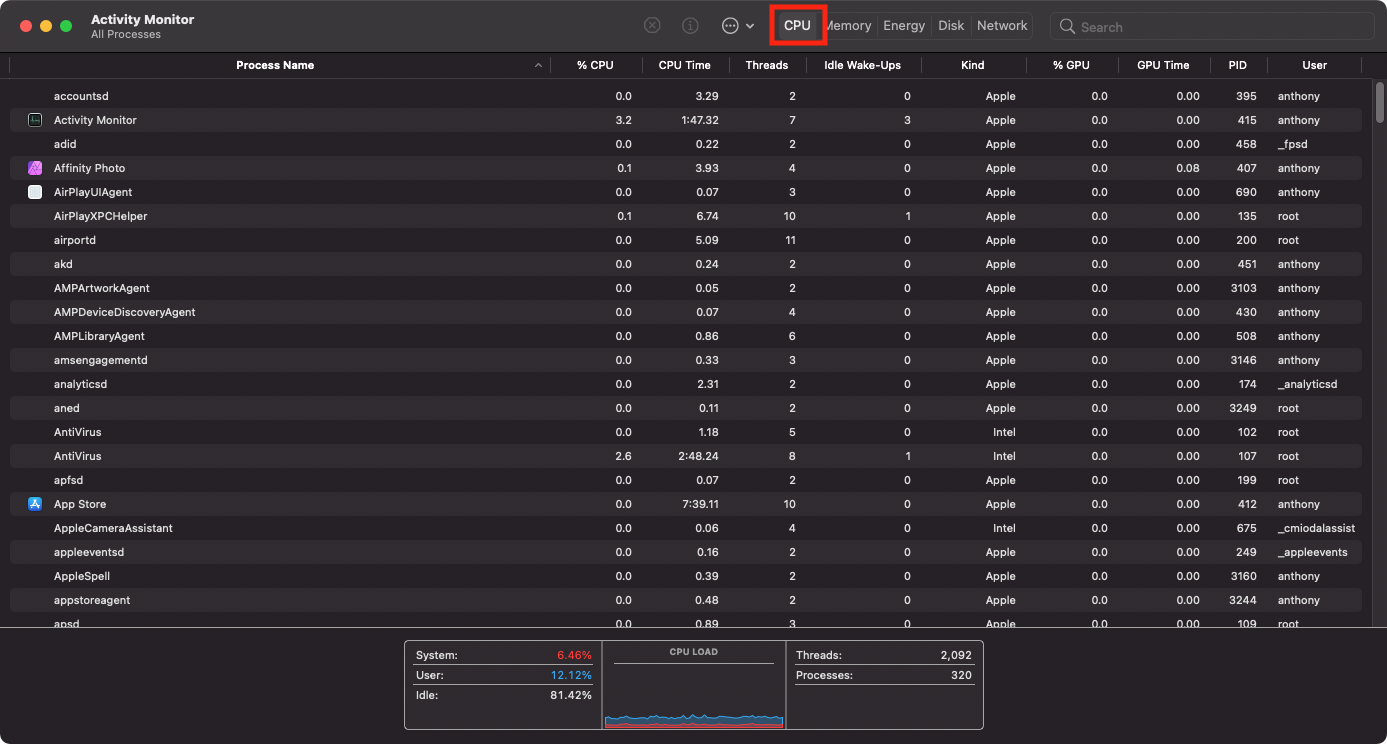Image resolution: width=1387 pixels, height=744 pixels.
Task: Select the Activity Monitor process name
Action: tap(95, 120)
